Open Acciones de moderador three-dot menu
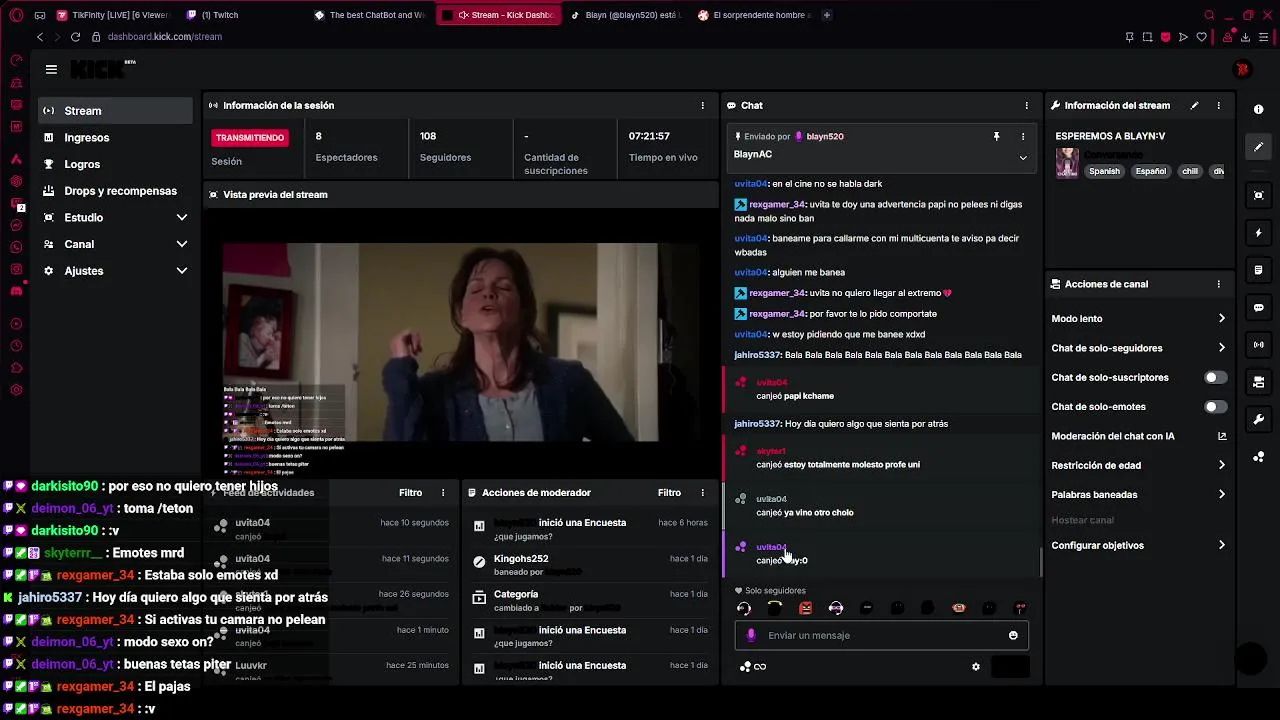 pos(702,493)
